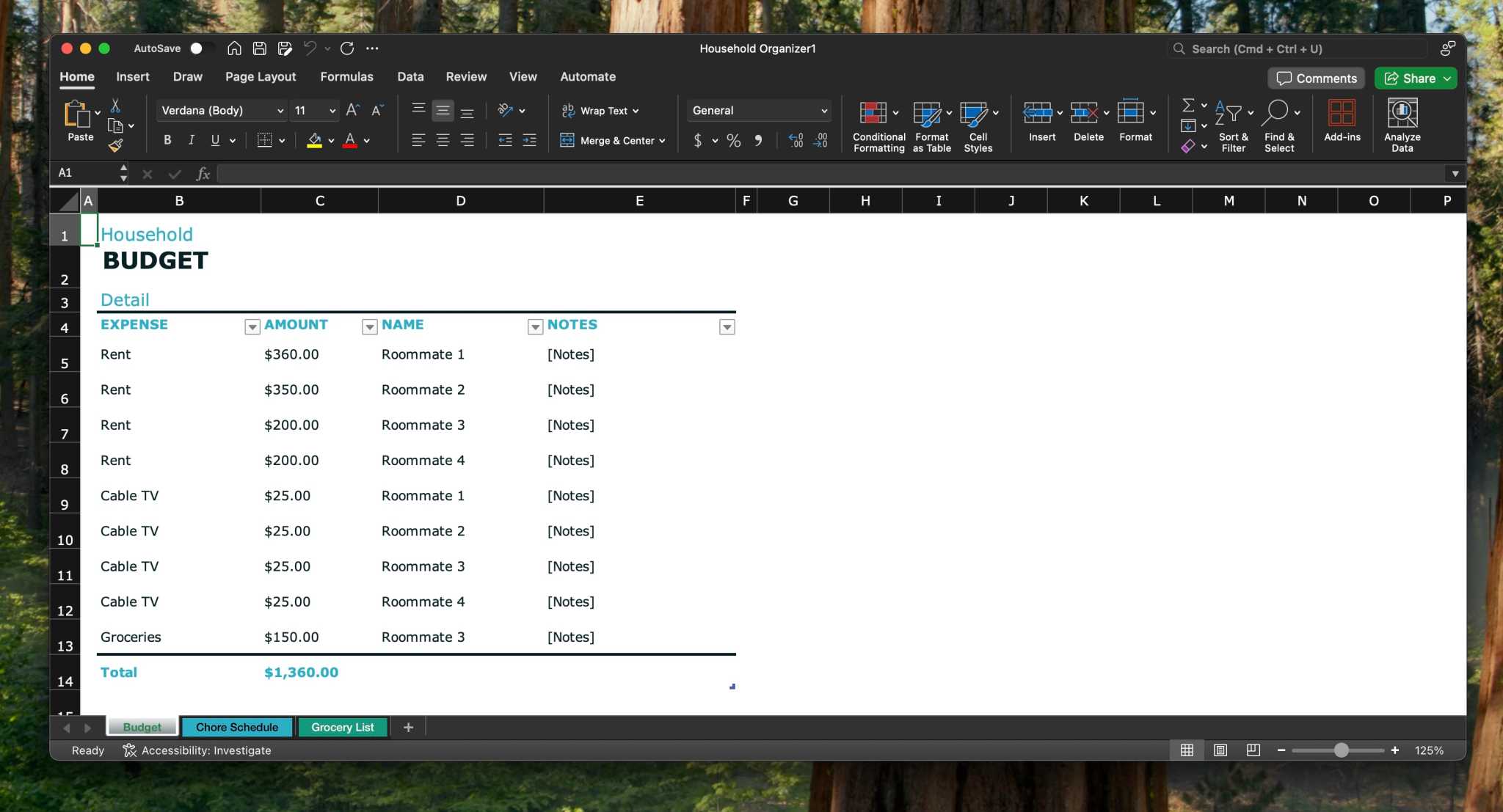Toggle underline formatting
The width and height of the screenshot is (1503, 812).
214,139
